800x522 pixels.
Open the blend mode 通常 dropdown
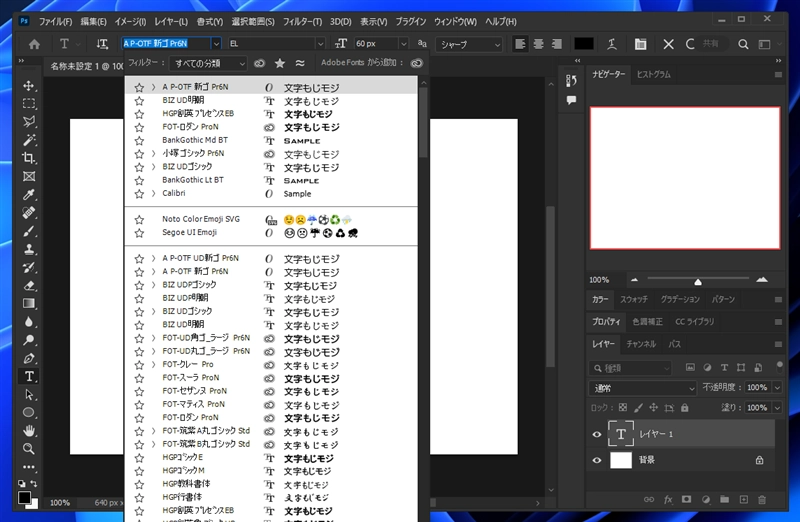(642, 388)
